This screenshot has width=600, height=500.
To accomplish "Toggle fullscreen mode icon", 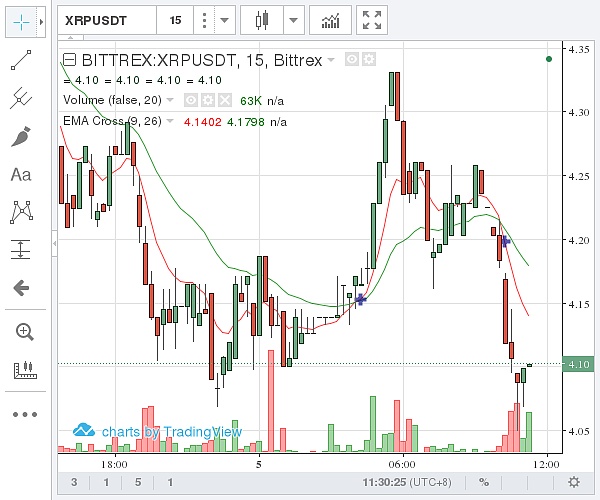I will [x=372, y=20].
